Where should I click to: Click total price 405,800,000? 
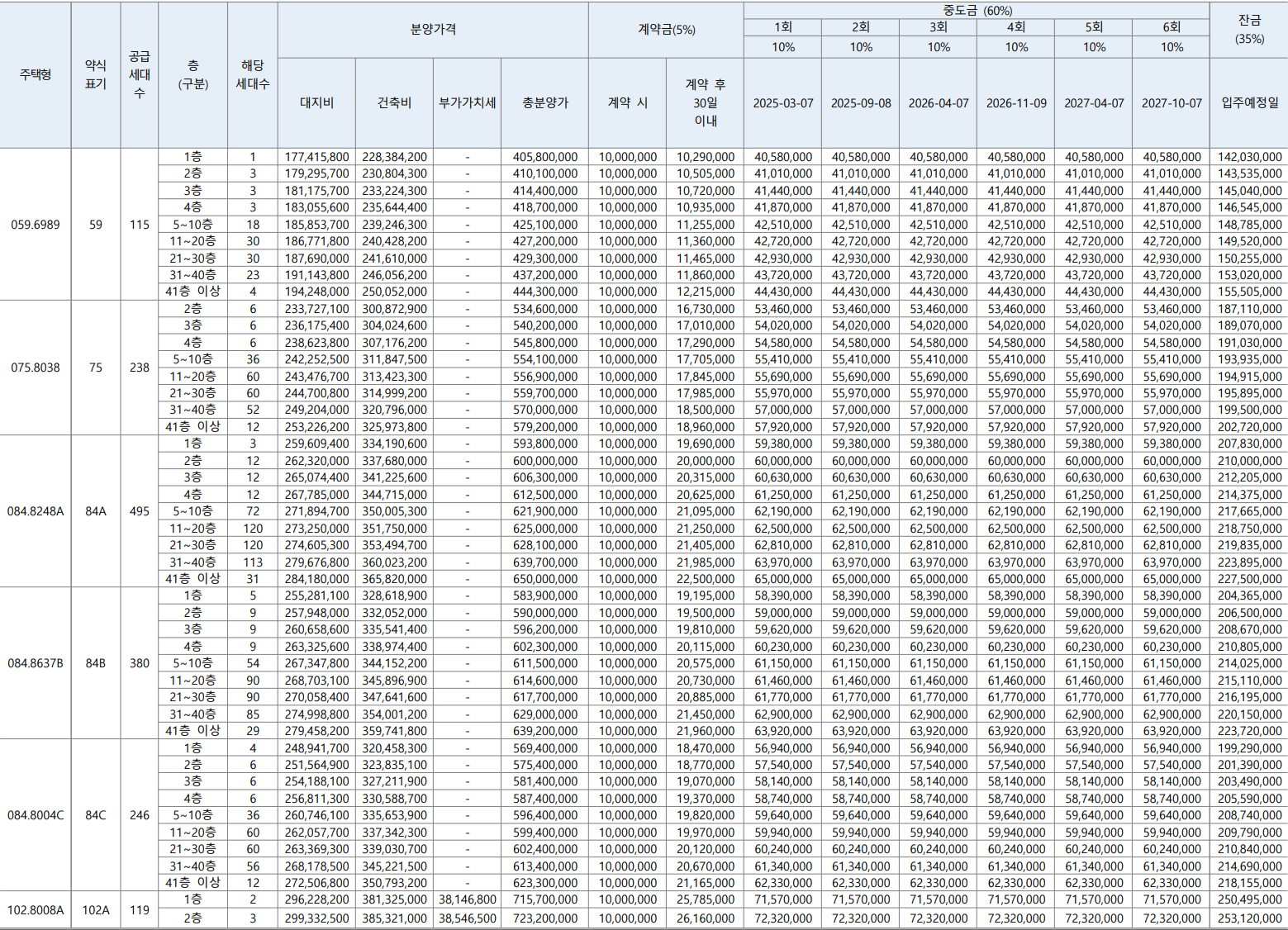tap(545, 157)
